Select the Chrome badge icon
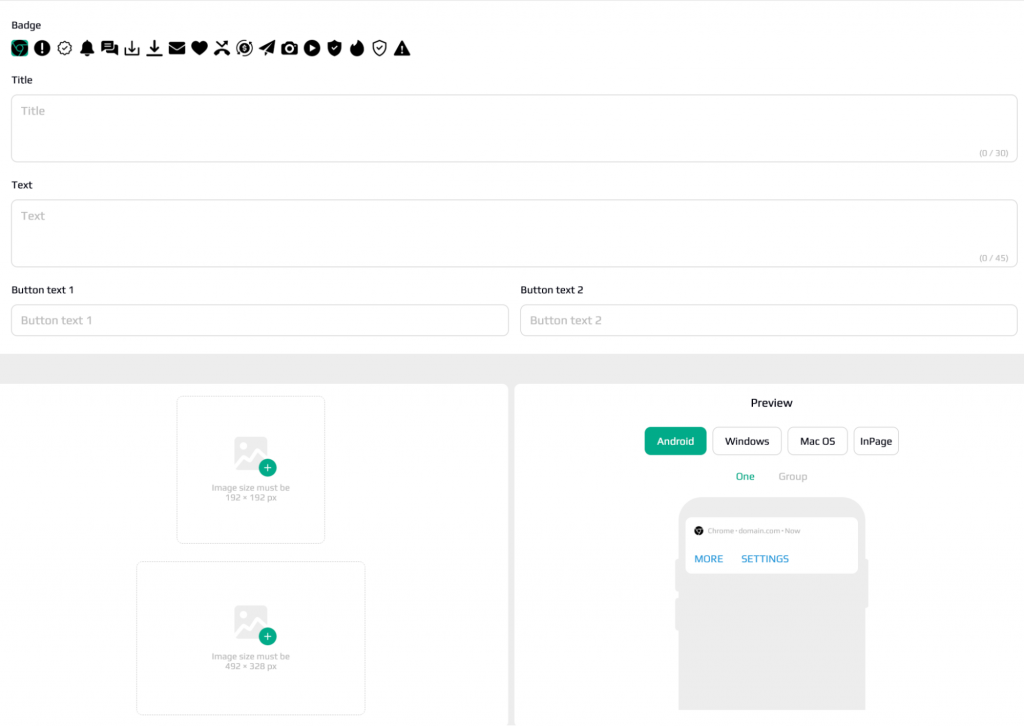Image resolution: width=1024 pixels, height=726 pixels. tap(20, 48)
